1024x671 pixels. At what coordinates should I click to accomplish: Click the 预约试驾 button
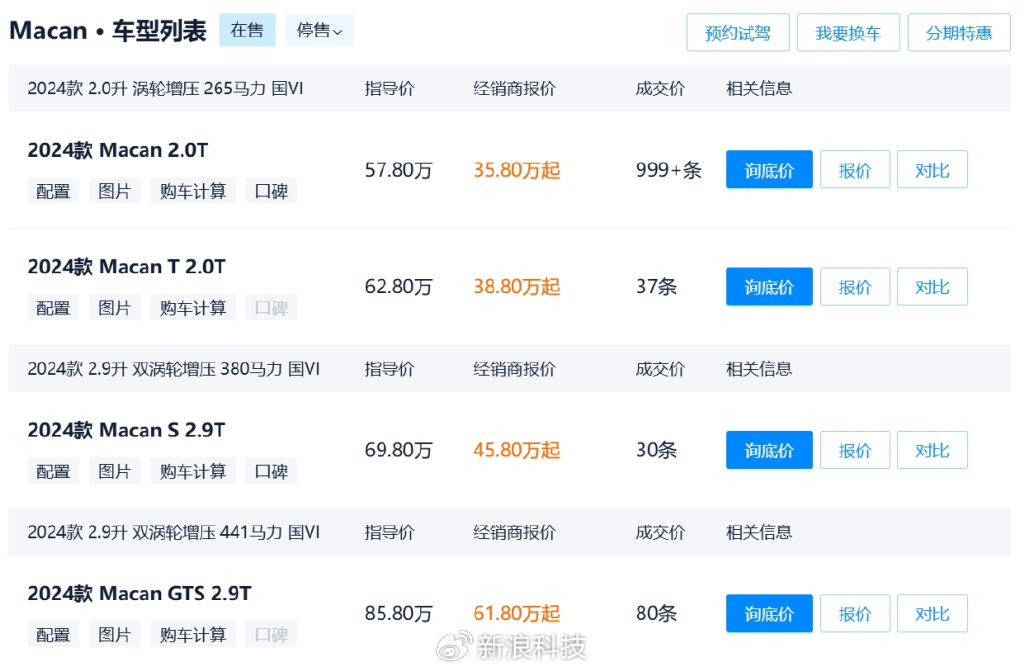738,33
